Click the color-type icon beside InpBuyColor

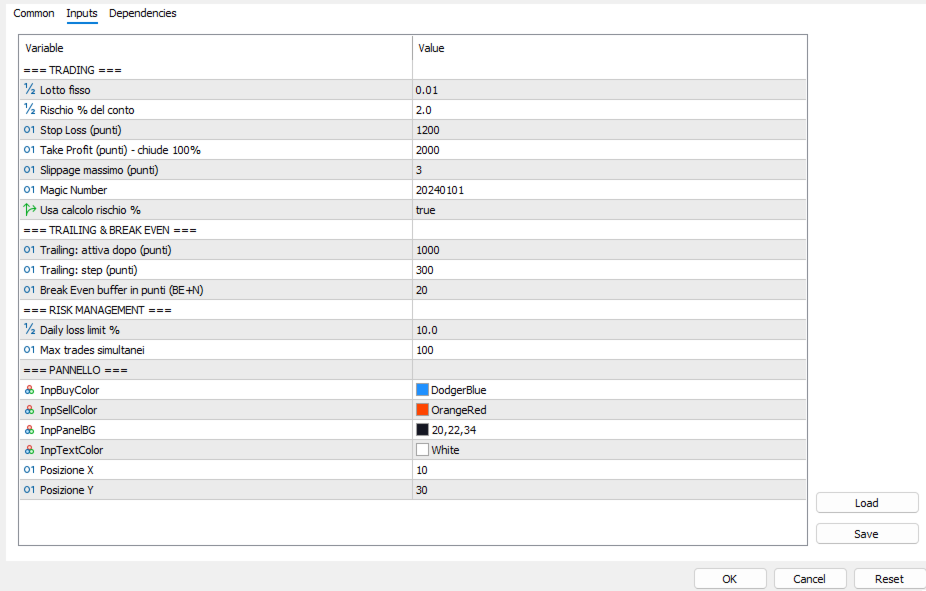pyautogui.click(x=29, y=390)
